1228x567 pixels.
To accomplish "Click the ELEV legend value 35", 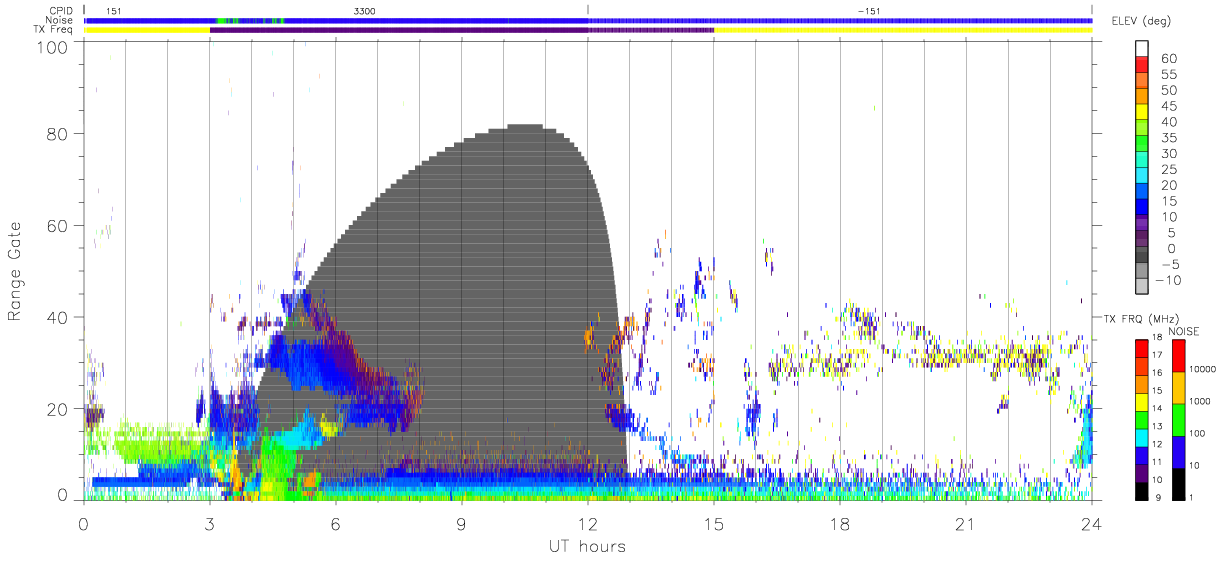I will (x=1167, y=138).
